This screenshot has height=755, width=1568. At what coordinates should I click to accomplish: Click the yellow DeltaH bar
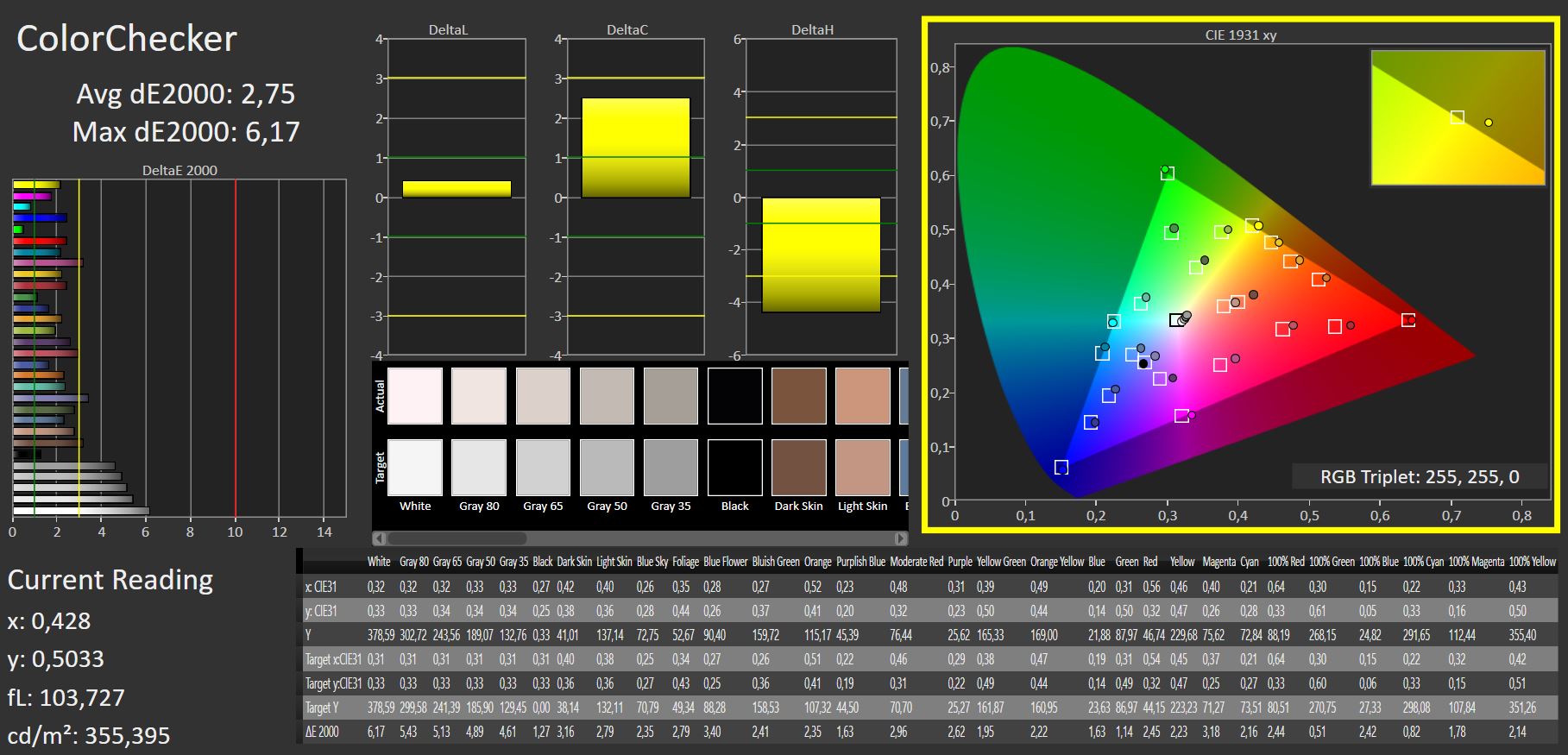(822, 255)
